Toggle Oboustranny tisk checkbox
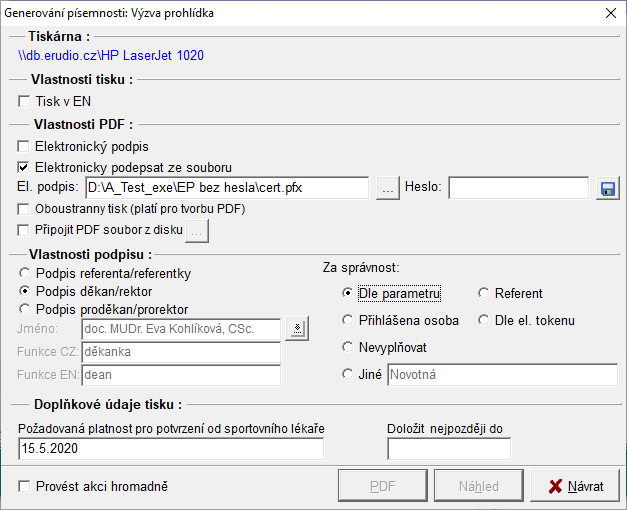This screenshot has width=627, height=510. (x=24, y=209)
